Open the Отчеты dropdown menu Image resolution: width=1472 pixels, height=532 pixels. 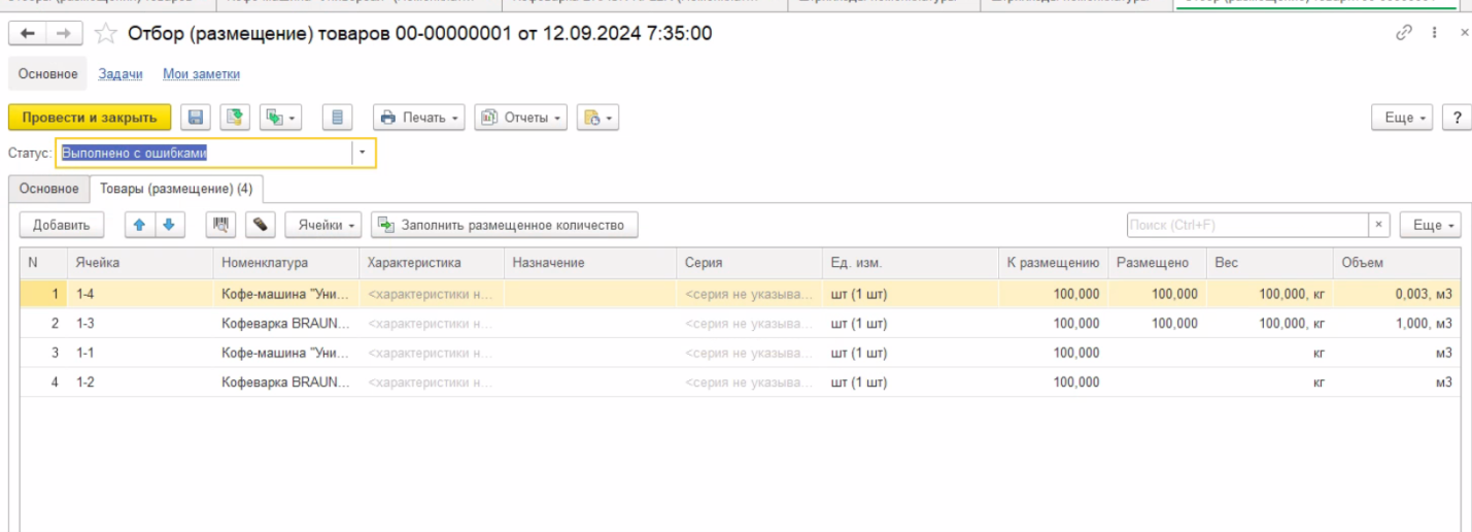pos(521,117)
